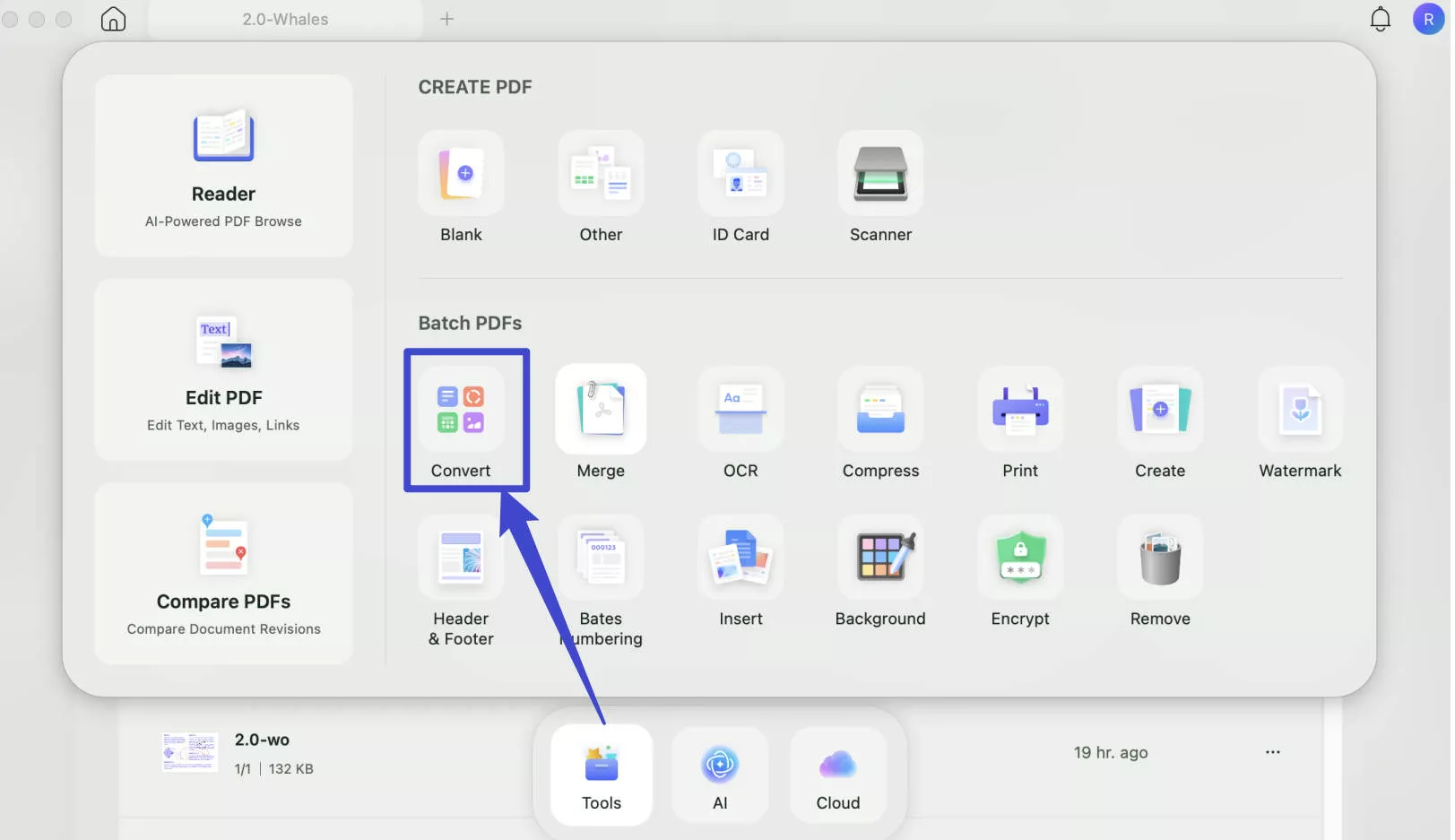1455x840 pixels.
Task: Open the Cloud tab
Action: tap(838, 775)
